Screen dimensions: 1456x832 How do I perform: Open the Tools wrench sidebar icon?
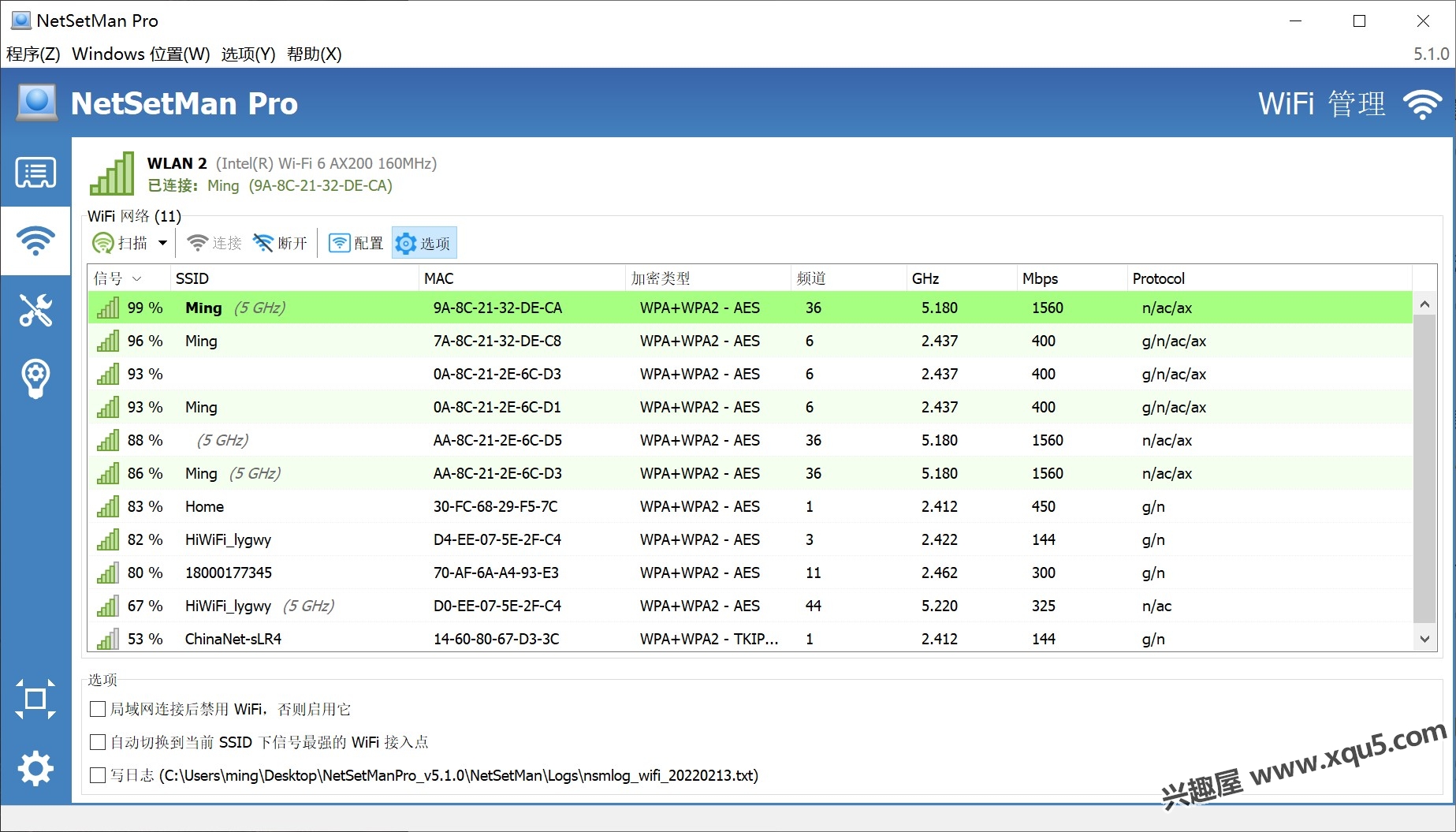[35, 310]
